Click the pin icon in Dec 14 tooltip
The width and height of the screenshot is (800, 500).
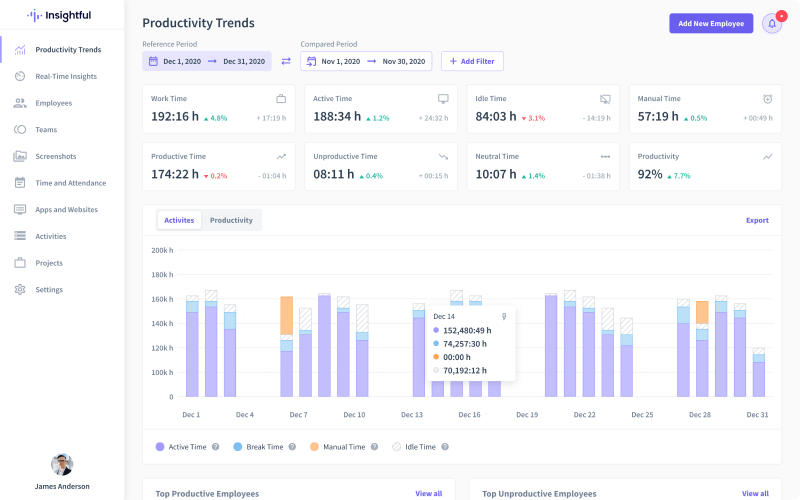tap(504, 317)
